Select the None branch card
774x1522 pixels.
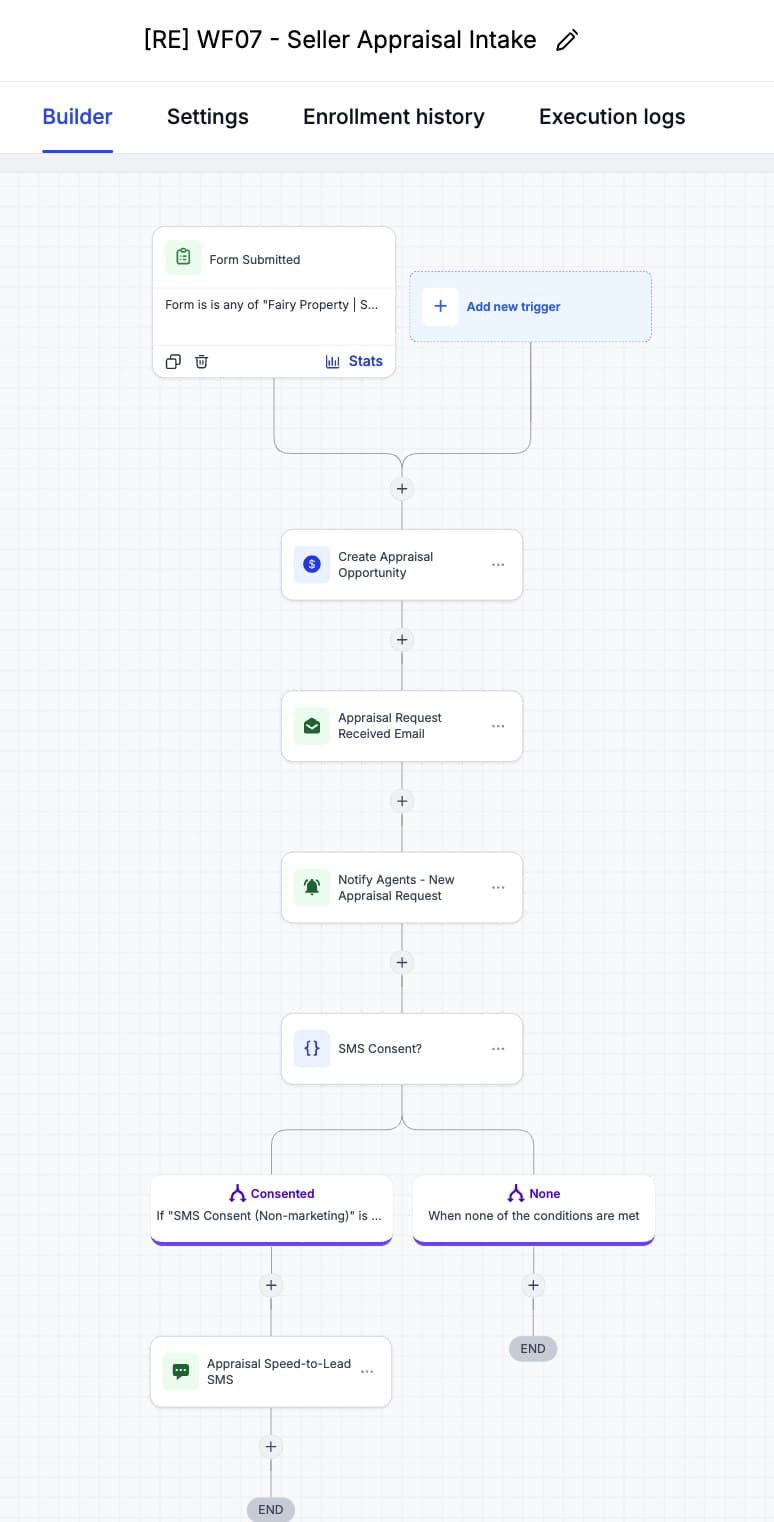click(x=533, y=1209)
